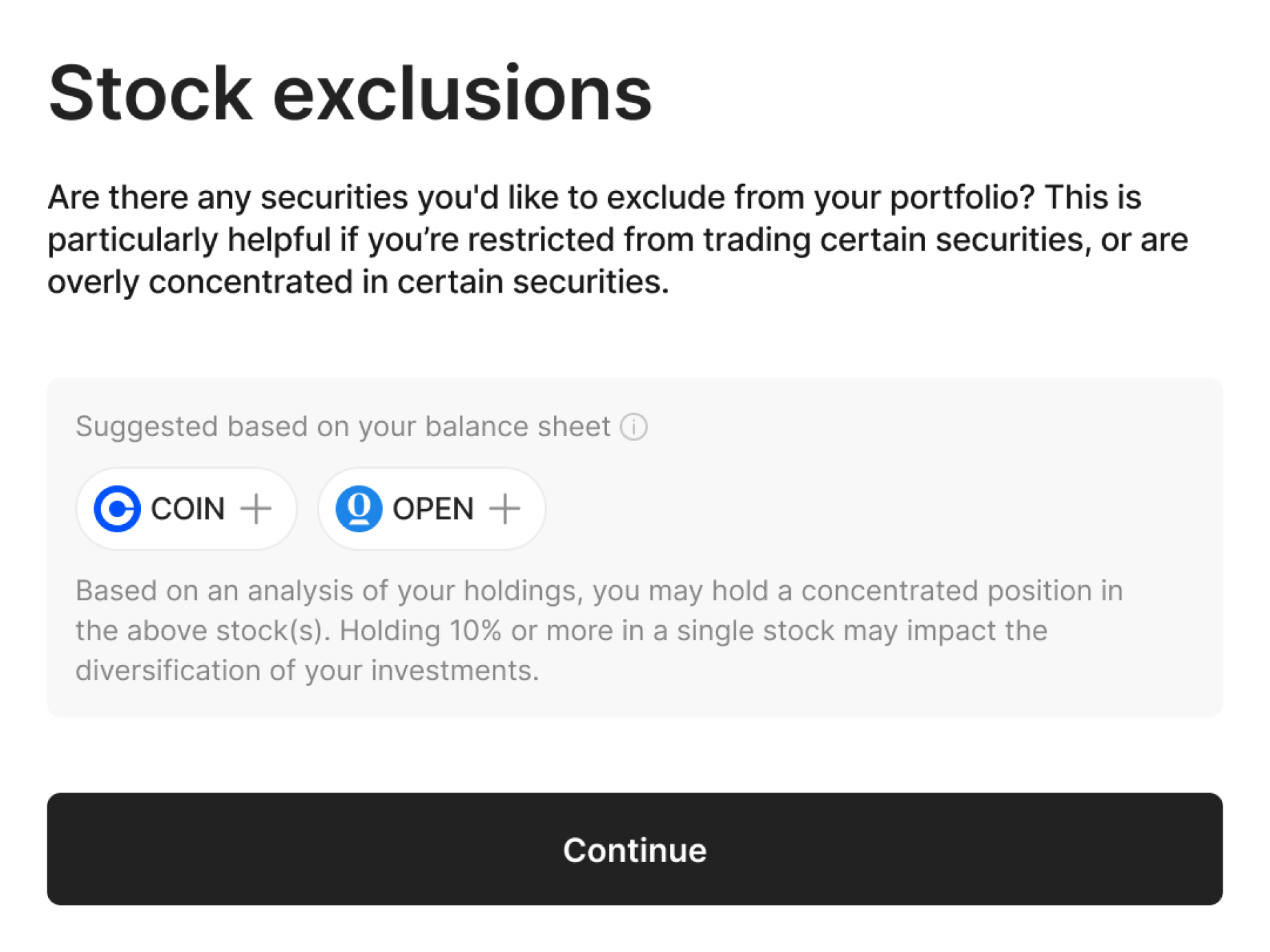Click the "diversification of your investments" line
The height and width of the screenshot is (952, 1270).
[307, 670]
